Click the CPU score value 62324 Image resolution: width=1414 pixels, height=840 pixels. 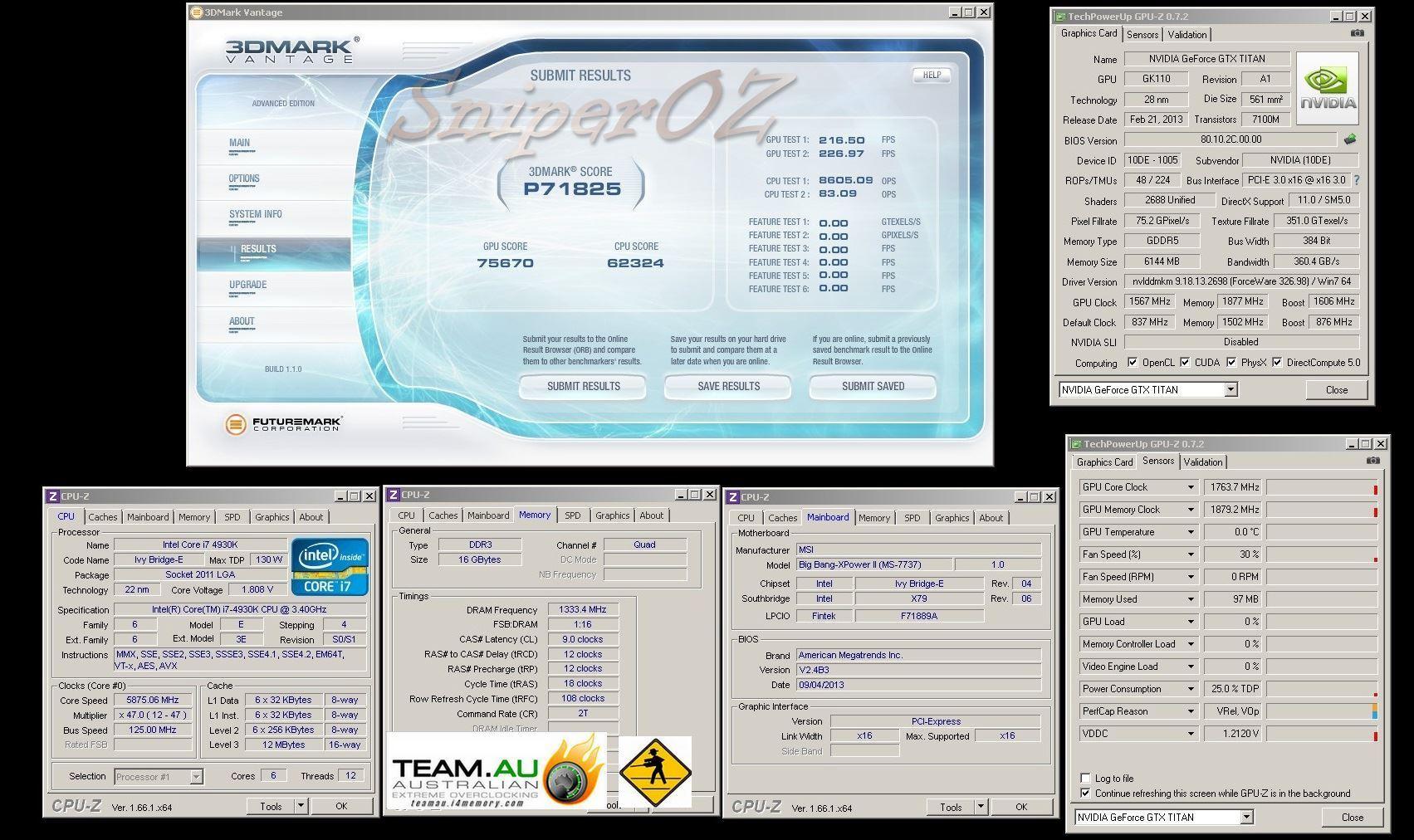pos(635,263)
